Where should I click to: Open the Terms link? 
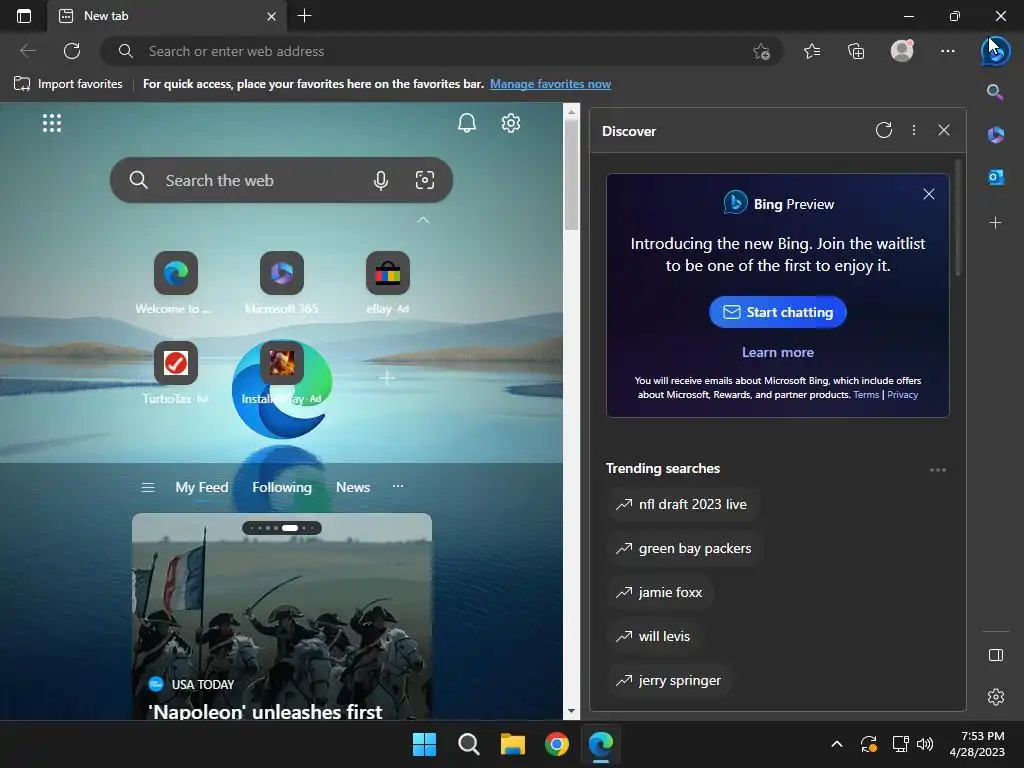(x=866, y=394)
